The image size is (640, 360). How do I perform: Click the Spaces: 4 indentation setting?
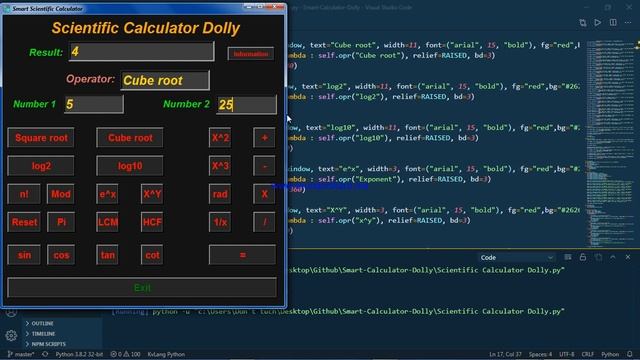pyautogui.click(x=540, y=354)
